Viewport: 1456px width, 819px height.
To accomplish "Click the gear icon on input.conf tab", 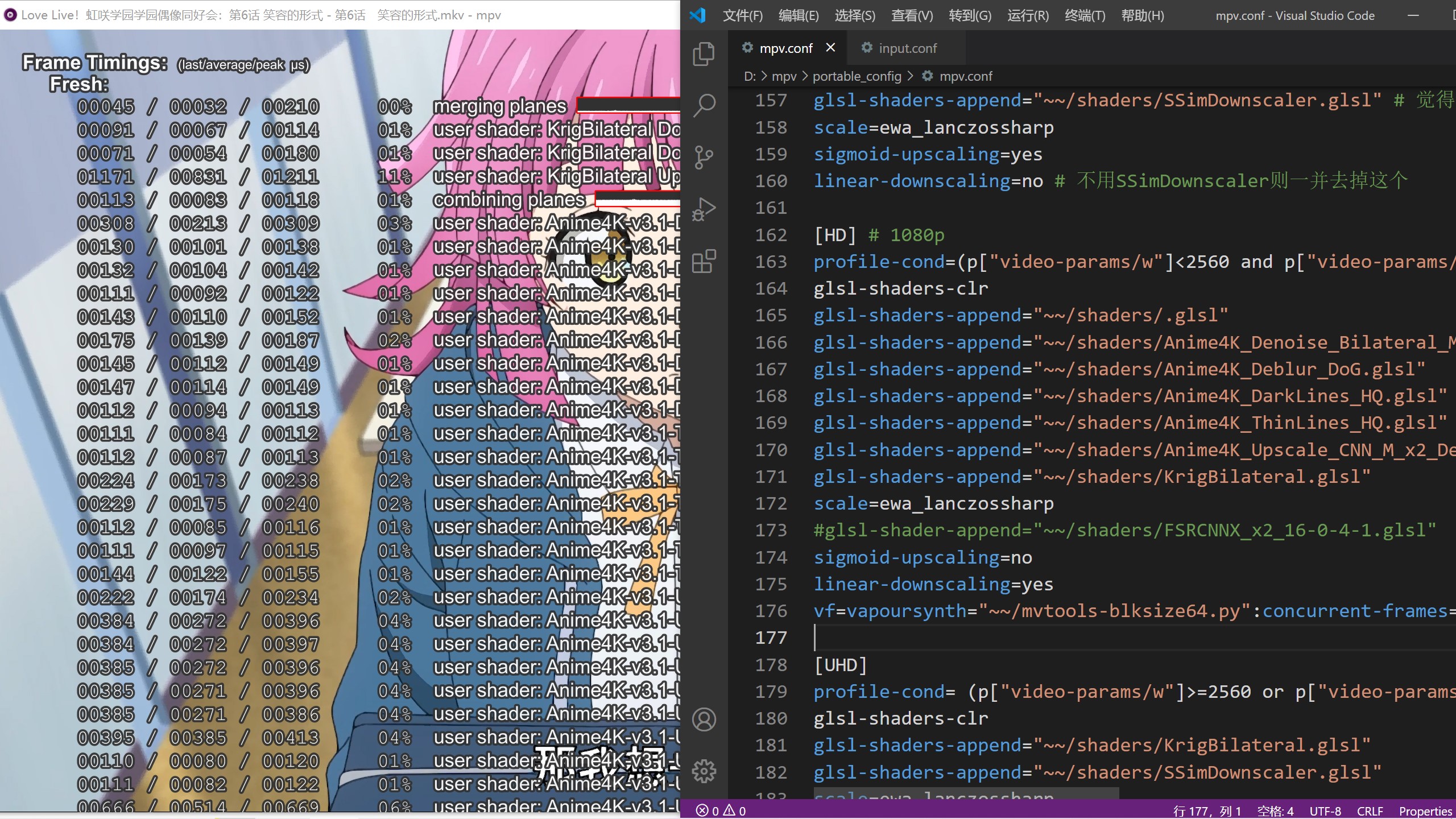I will [x=867, y=48].
